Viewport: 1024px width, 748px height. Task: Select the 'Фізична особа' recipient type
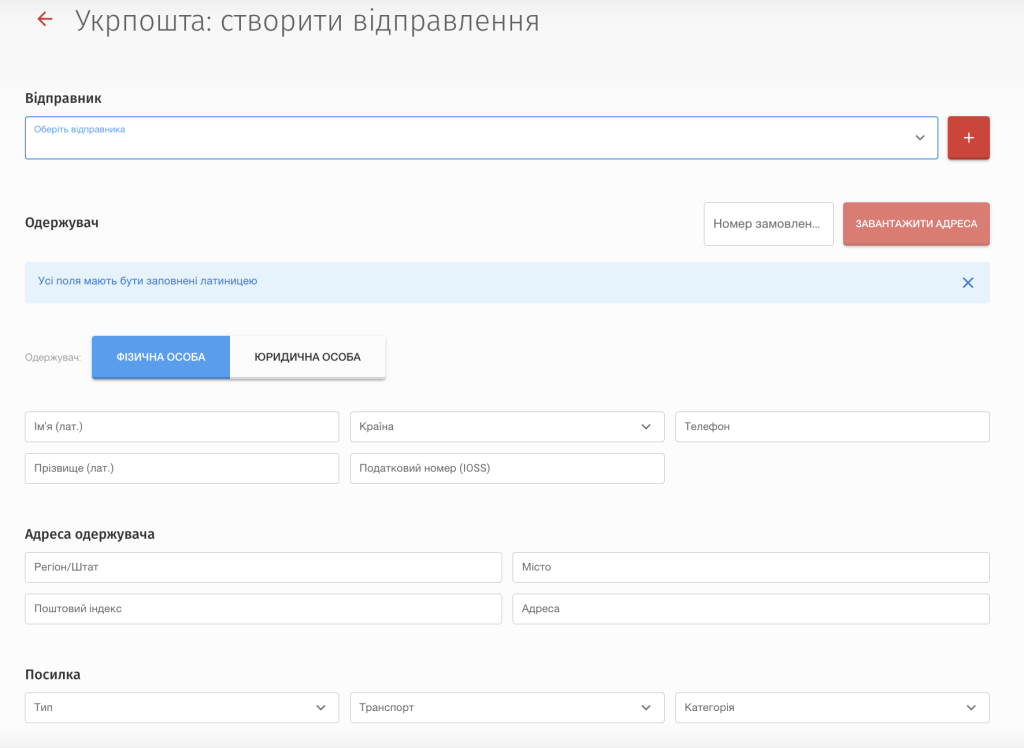161,357
